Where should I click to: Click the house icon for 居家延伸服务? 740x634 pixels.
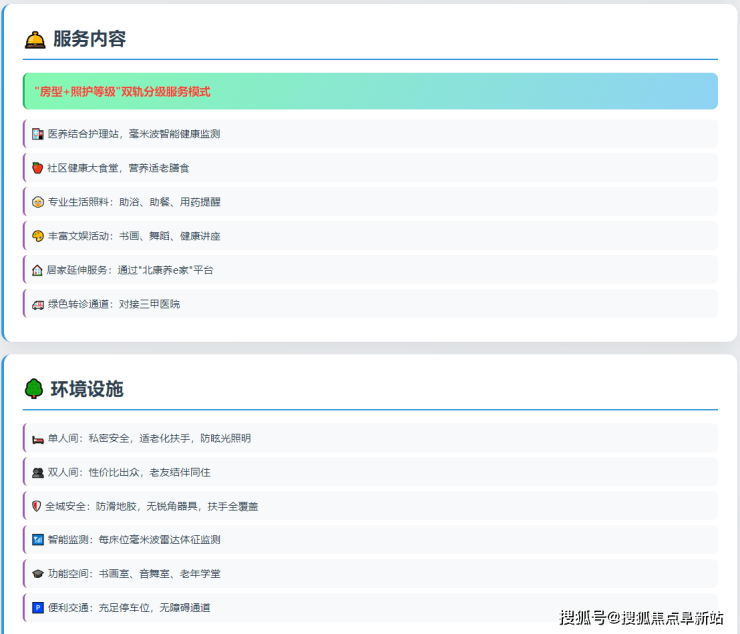(x=38, y=270)
